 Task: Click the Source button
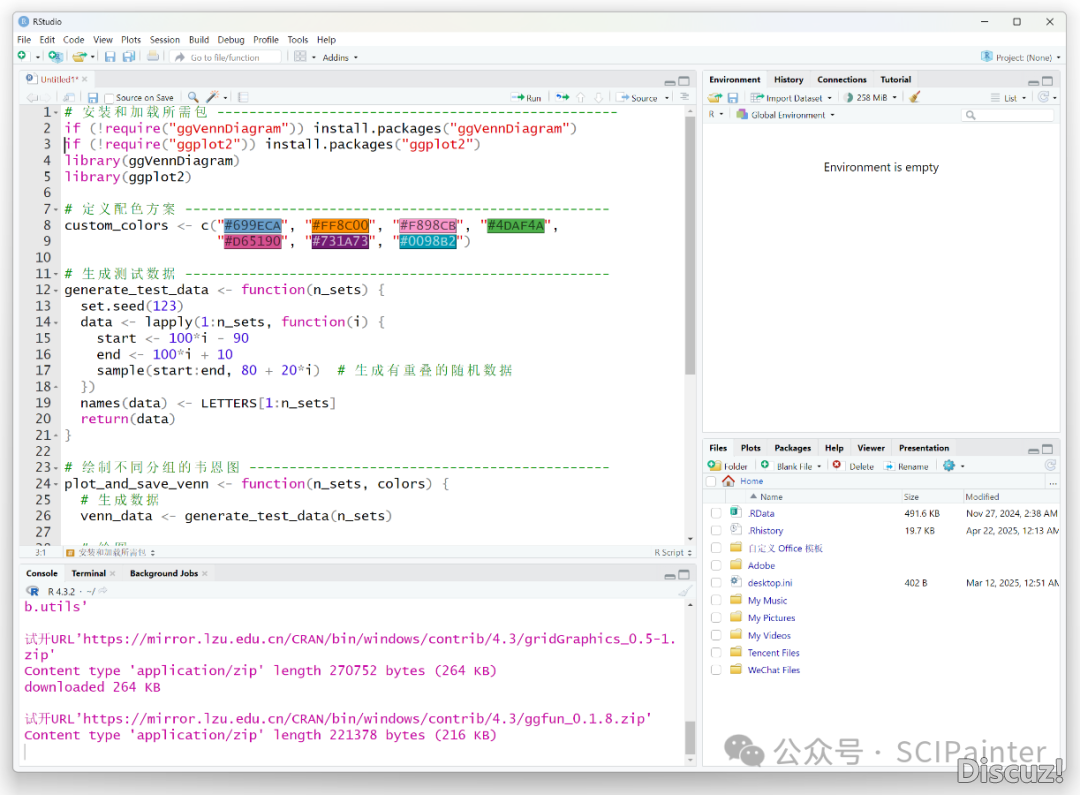(x=638, y=98)
